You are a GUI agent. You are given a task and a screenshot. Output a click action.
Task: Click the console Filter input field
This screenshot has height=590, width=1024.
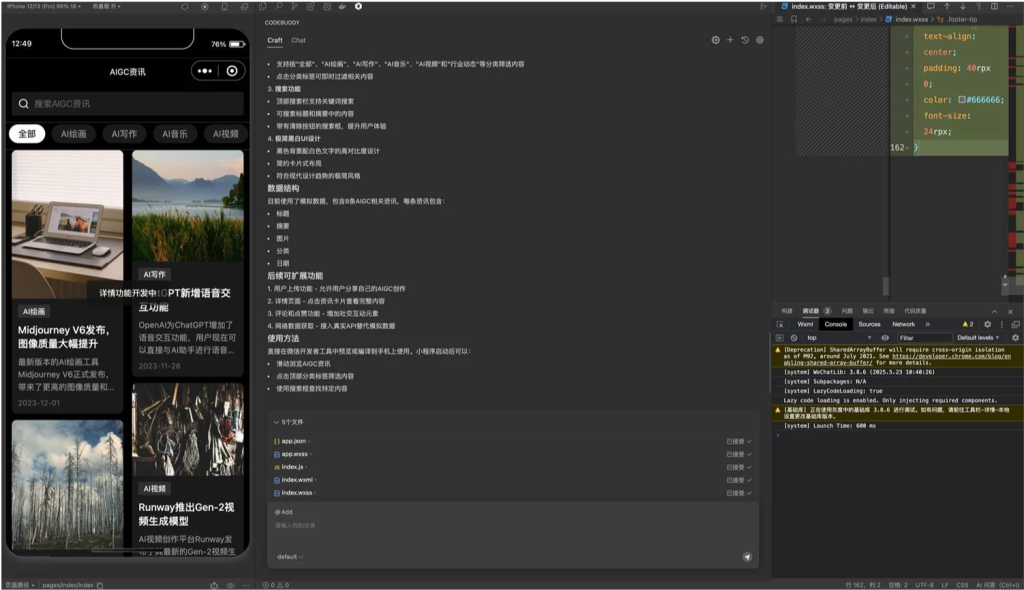(924, 338)
